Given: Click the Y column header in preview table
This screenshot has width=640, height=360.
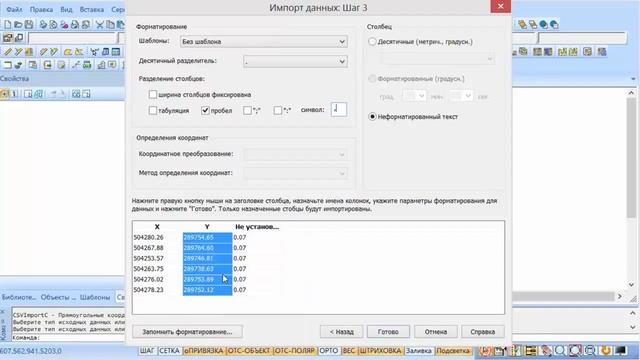Looking at the screenshot, I should pos(207,227).
